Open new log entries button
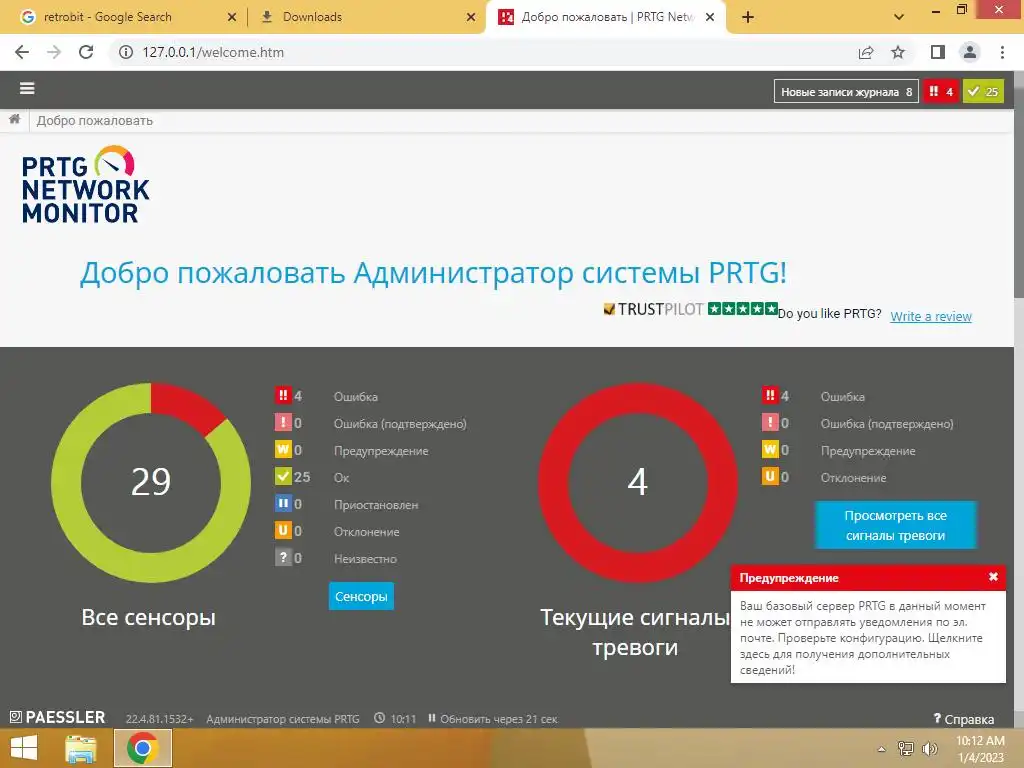 (846, 91)
